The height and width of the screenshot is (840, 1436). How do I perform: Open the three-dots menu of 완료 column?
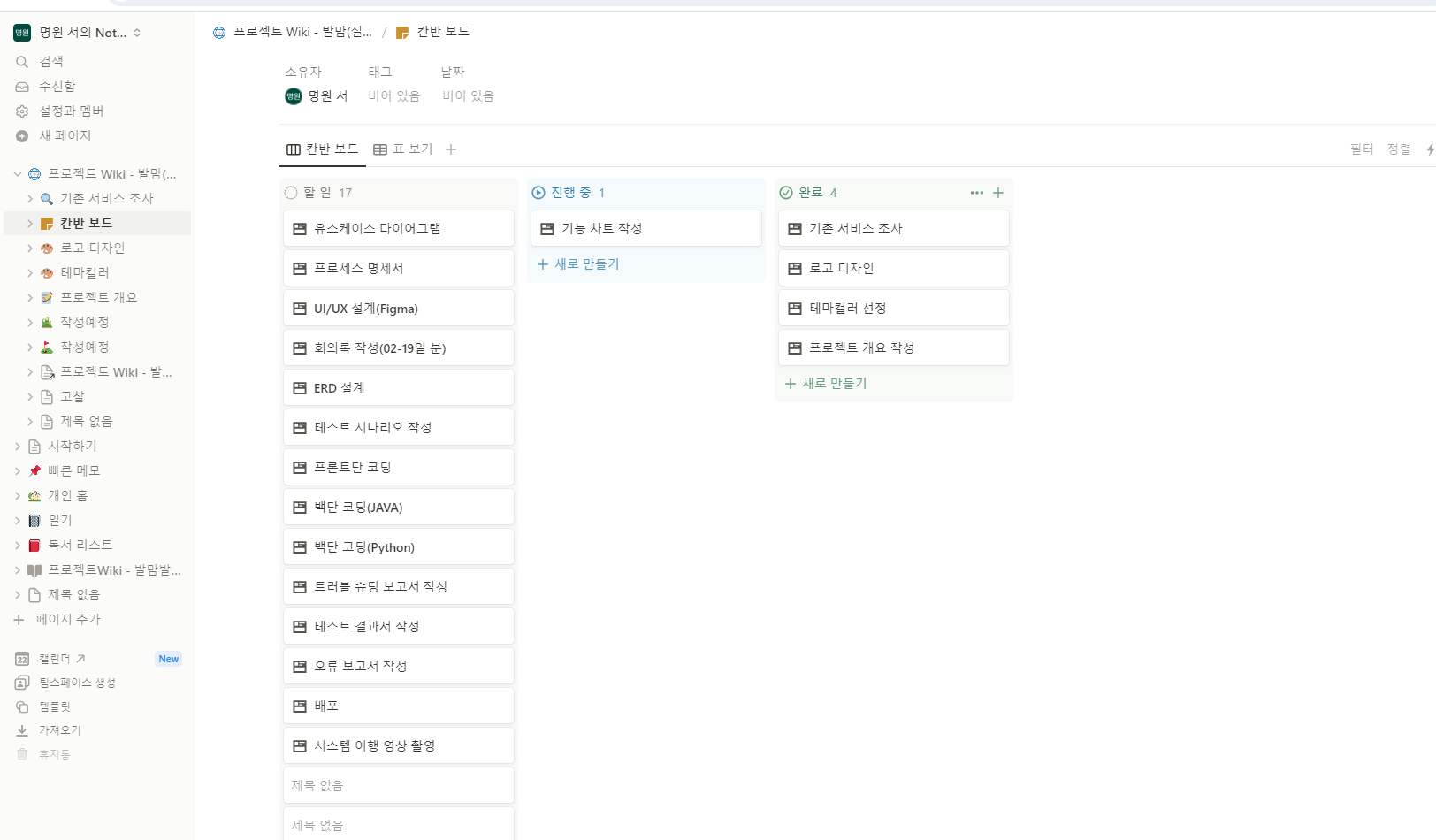click(x=976, y=193)
